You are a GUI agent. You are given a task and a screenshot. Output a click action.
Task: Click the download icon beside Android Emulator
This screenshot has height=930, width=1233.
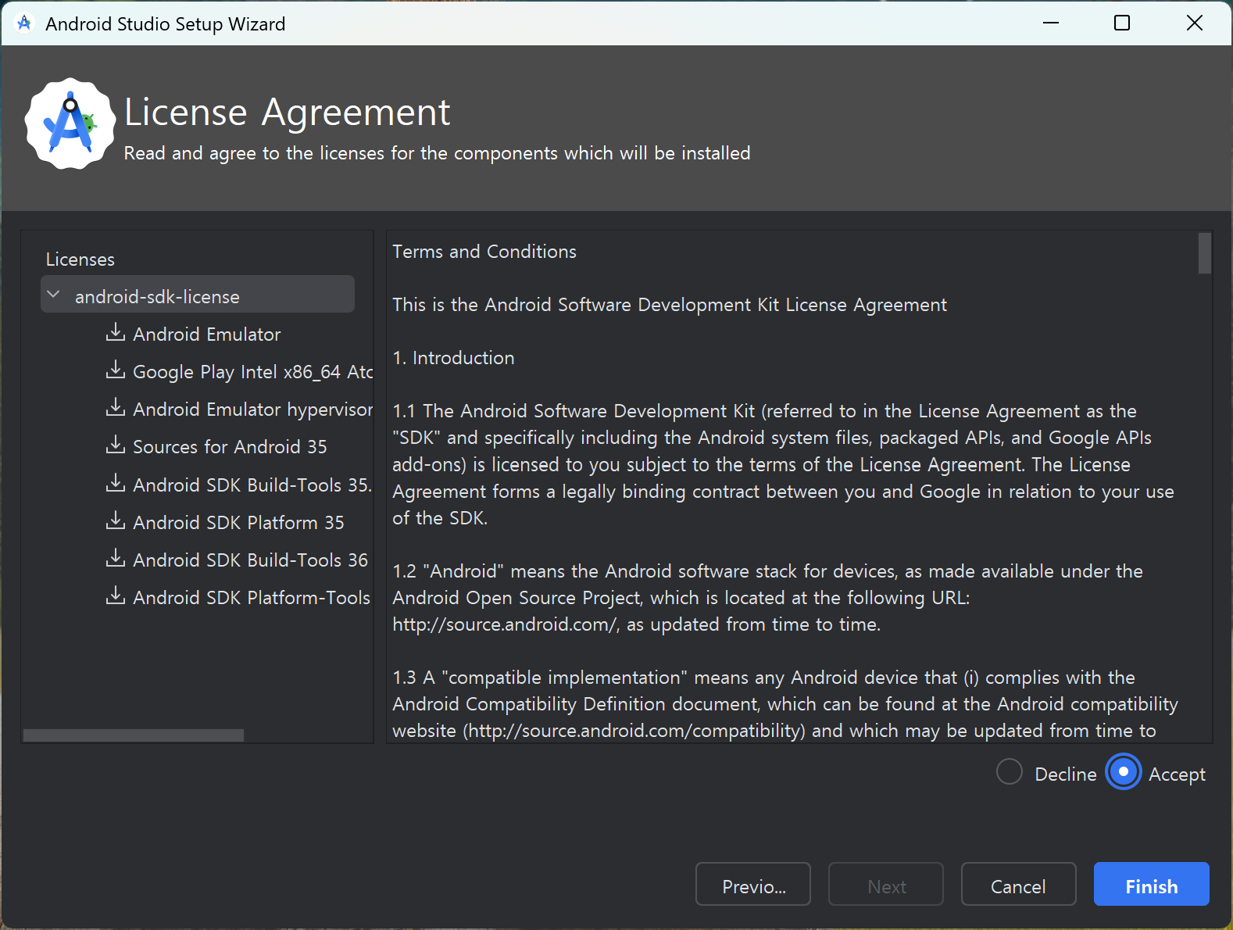tap(116, 333)
